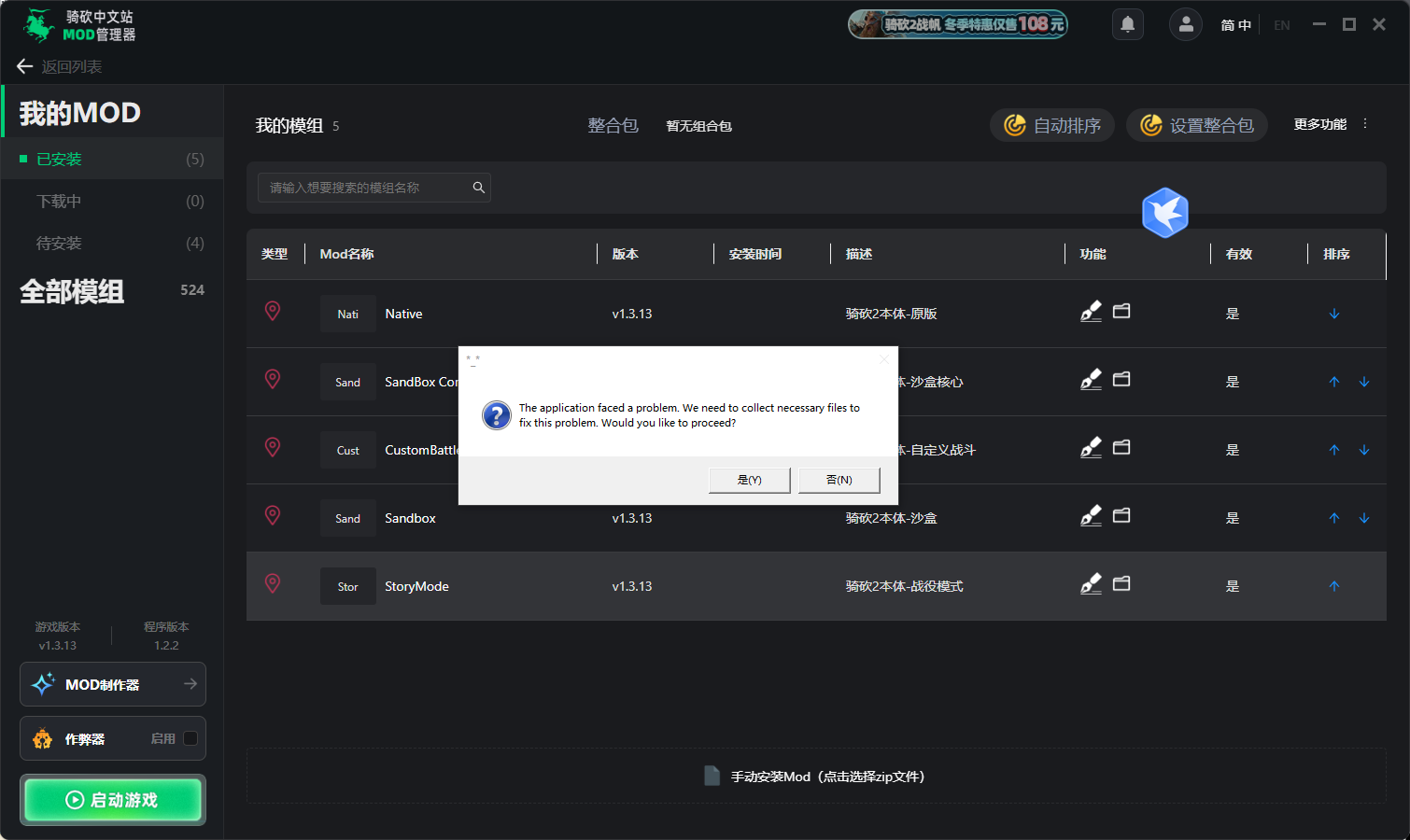Image resolution: width=1410 pixels, height=840 pixels.
Task: Open MOD制作器 with the arrow
Action: tap(190, 684)
